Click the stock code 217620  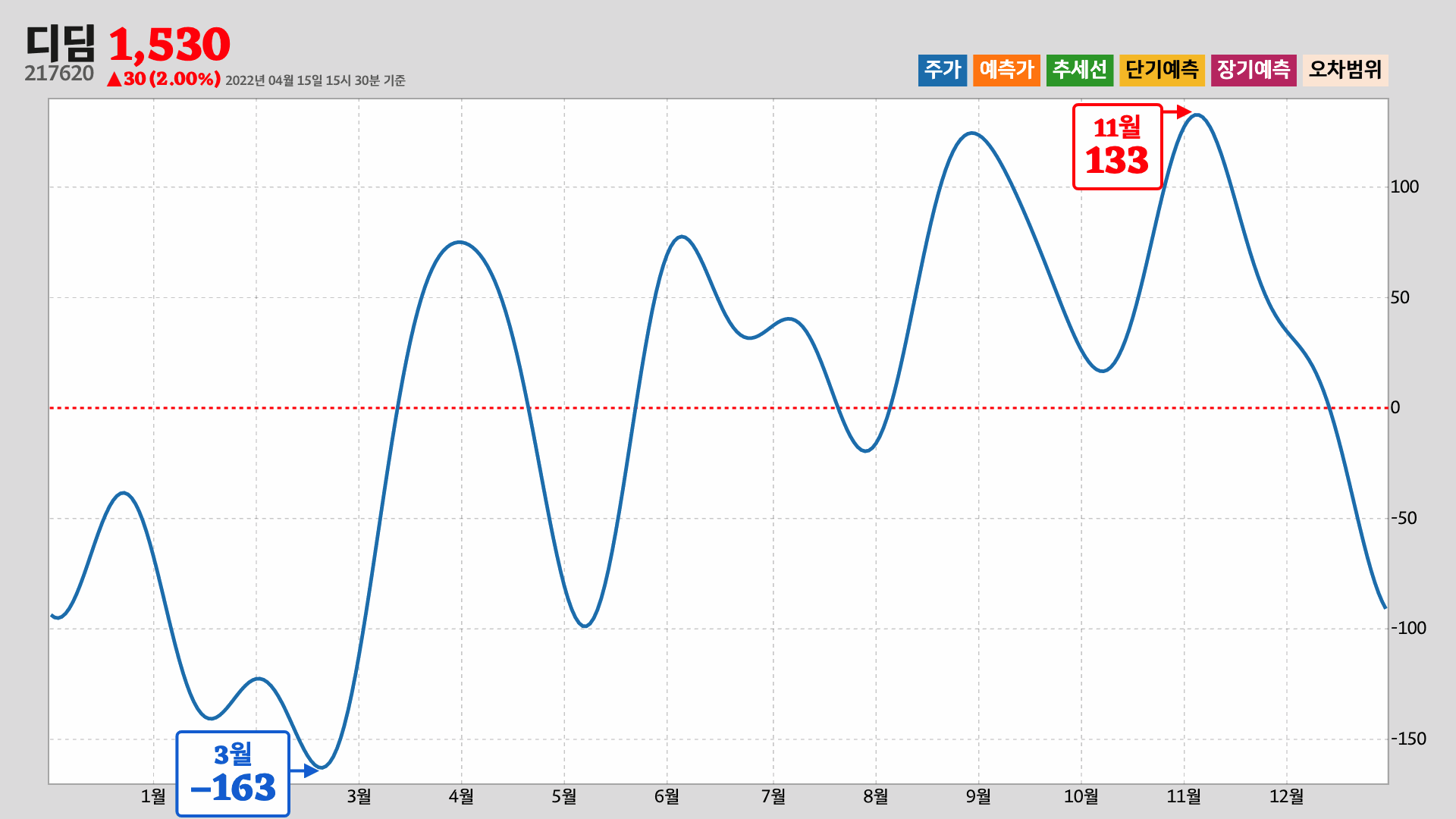[59, 74]
